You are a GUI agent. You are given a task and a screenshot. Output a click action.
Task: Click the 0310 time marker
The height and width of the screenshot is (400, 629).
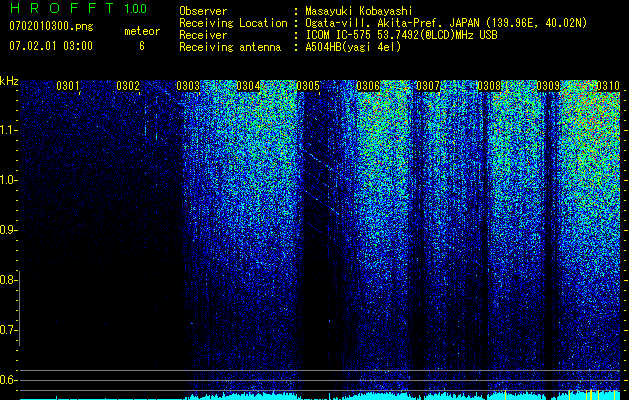(608, 85)
